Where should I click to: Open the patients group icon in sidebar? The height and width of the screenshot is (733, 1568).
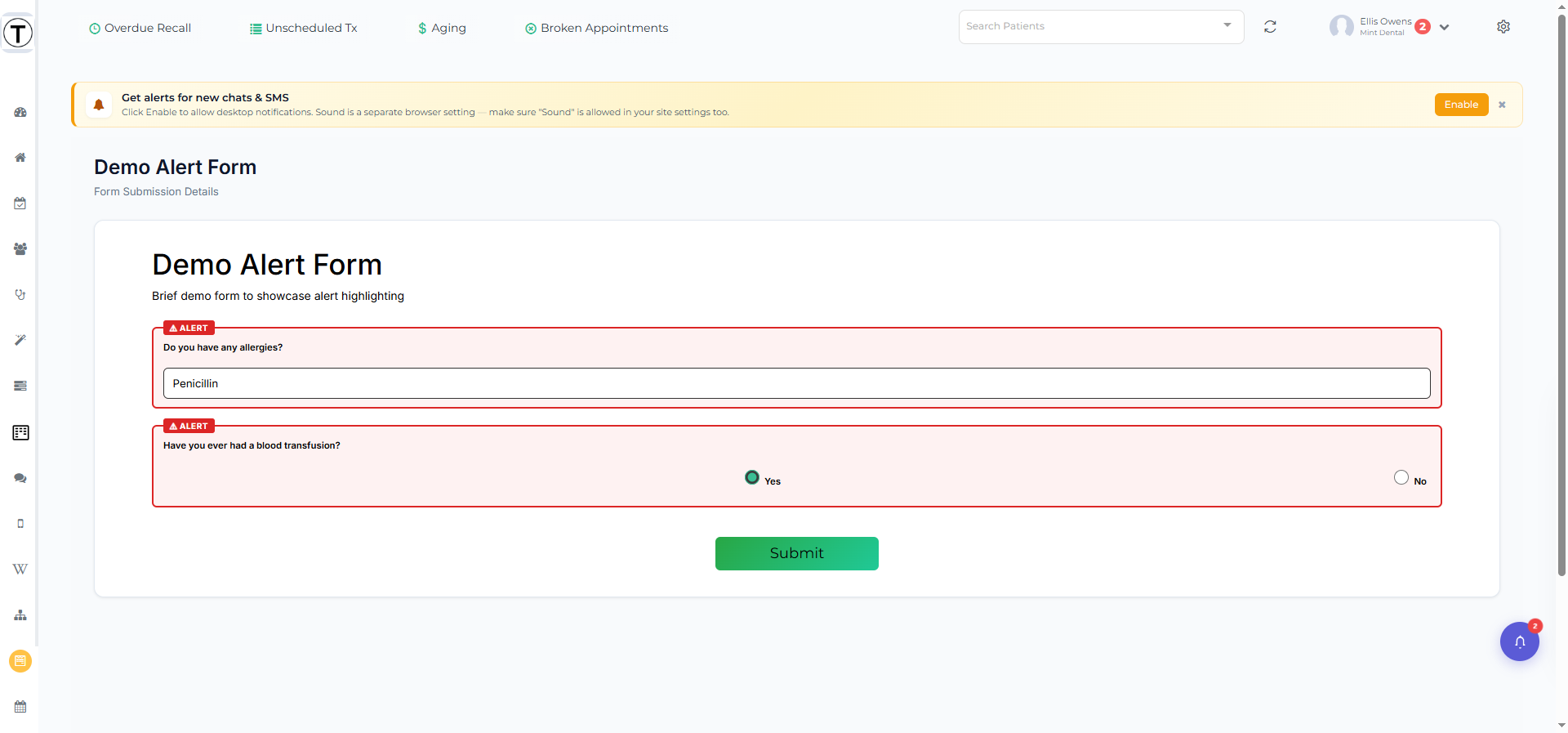[x=20, y=249]
